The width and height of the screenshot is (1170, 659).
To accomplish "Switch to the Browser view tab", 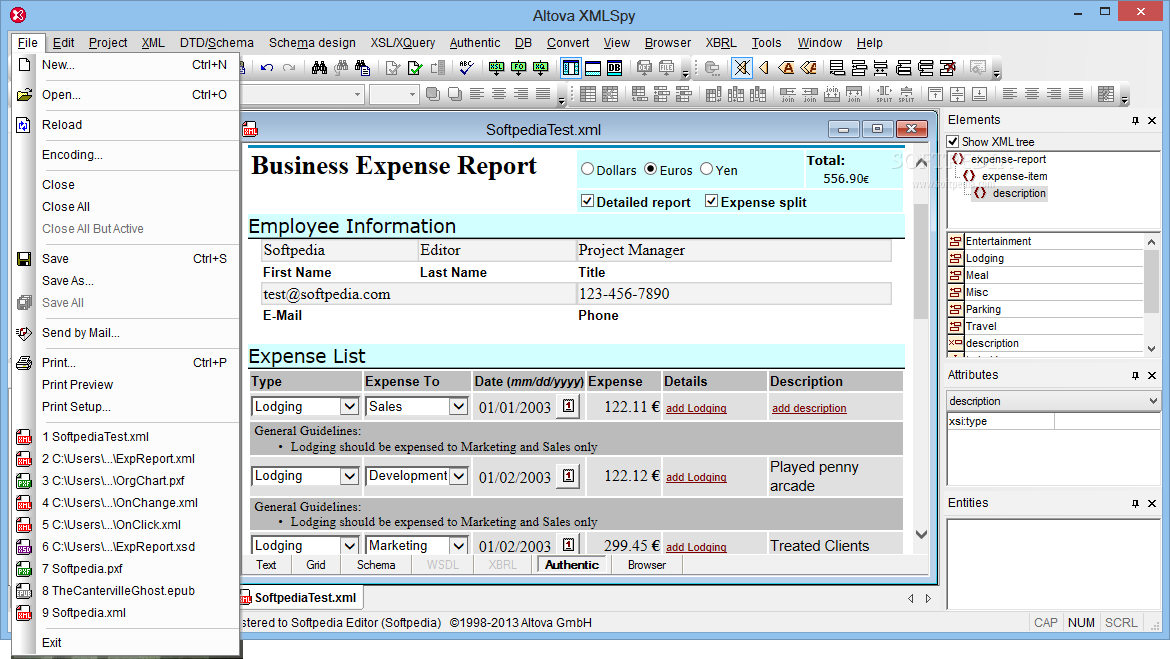I will 647,565.
